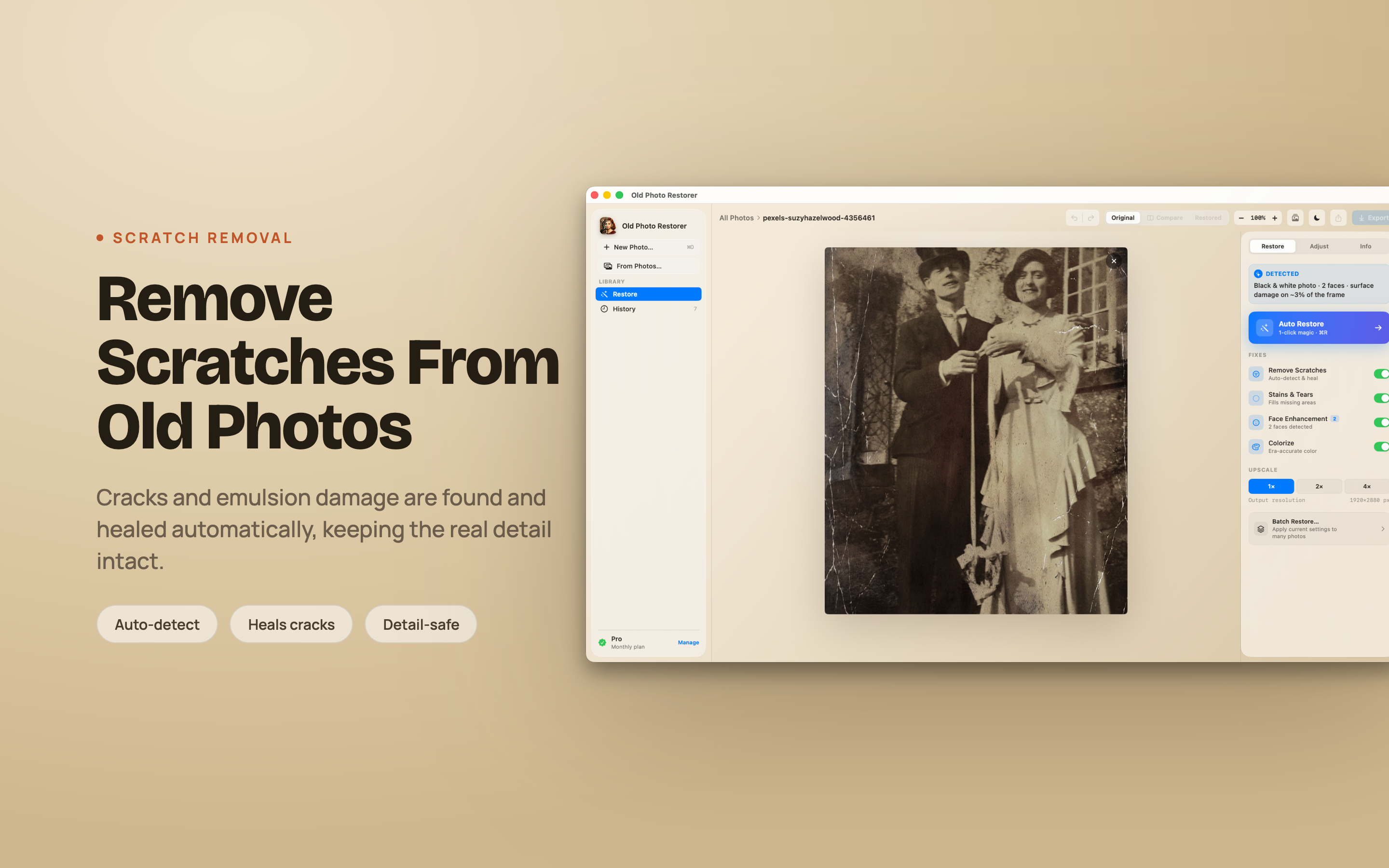Select the 2x upscale option
The image size is (1389, 868).
[x=1319, y=486]
